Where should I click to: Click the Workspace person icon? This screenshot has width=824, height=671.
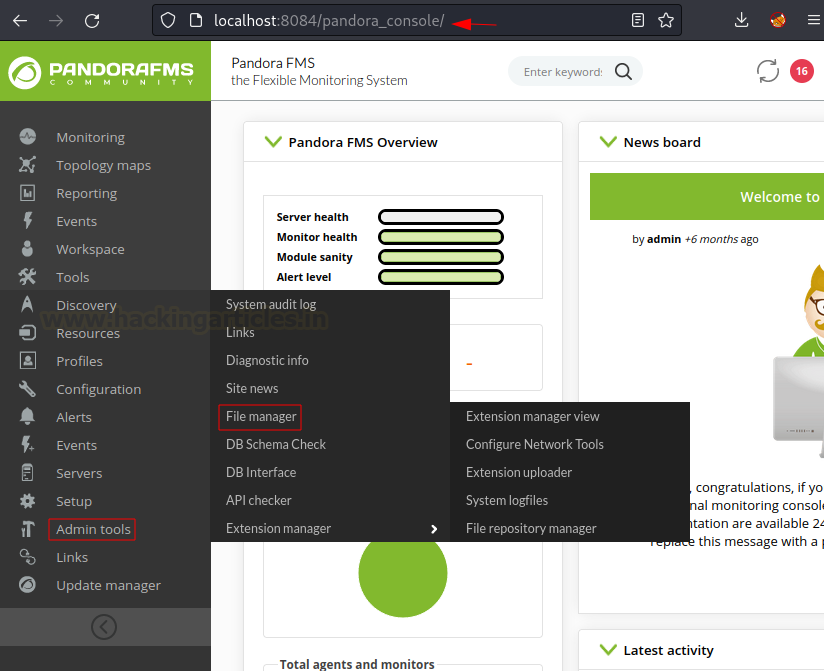click(x=27, y=249)
